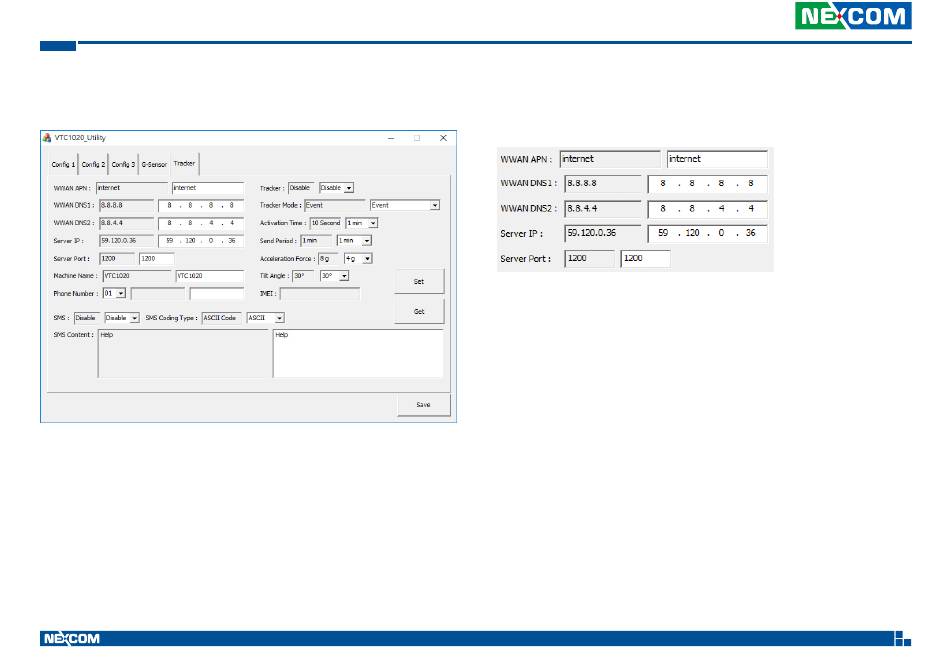Click the grey read-only SMS Content box
Image resolution: width=950 pixels, height=664 pixels.
pyautogui.click(x=184, y=353)
